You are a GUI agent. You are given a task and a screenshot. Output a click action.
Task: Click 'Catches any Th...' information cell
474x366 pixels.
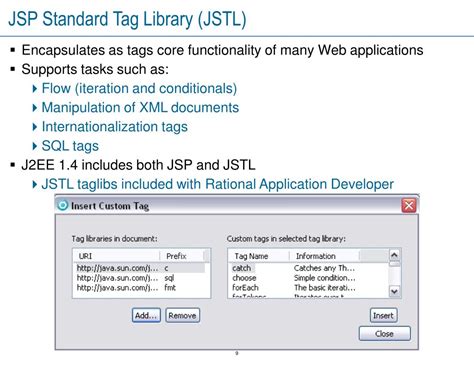324,268
